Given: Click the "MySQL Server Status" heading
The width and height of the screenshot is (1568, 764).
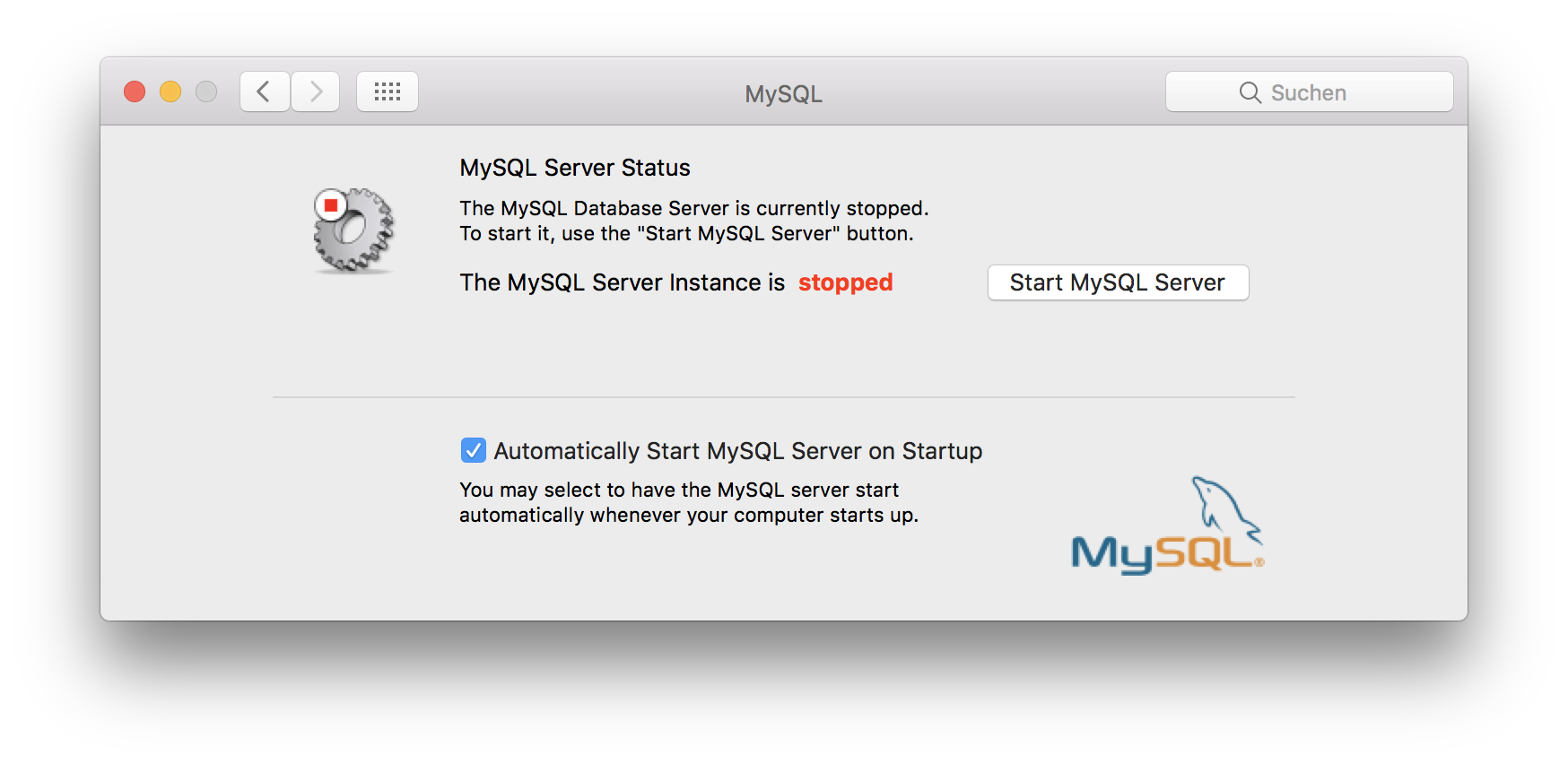Looking at the screenshot, I should pos(575,168).
